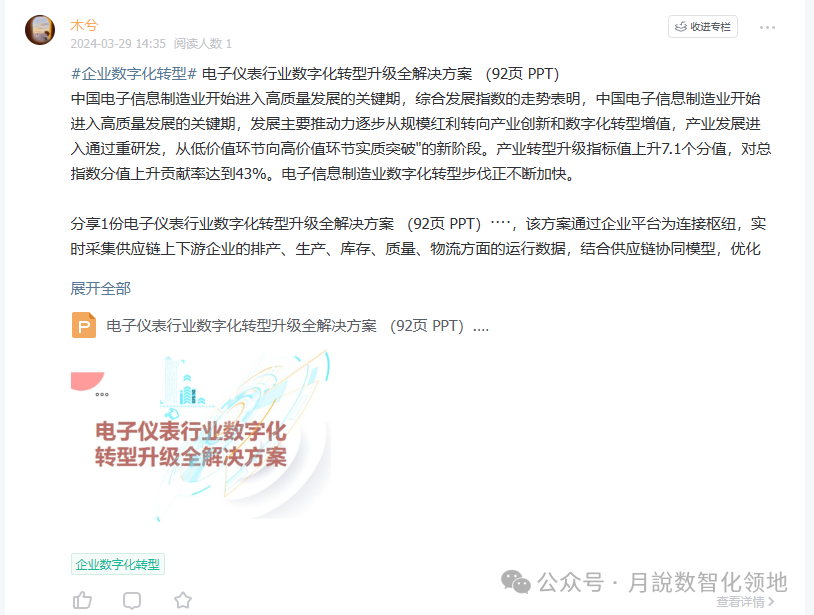Open the attached 92页 PPT file title
The width and height of the screenshot is (814, 615).
click(297, 326)
